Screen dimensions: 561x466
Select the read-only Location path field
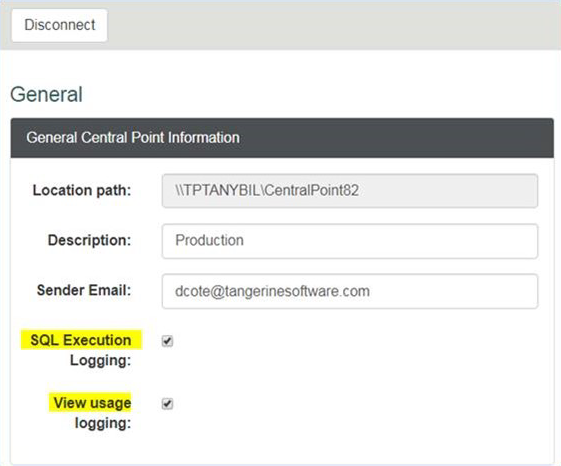(x=350, y=190)
